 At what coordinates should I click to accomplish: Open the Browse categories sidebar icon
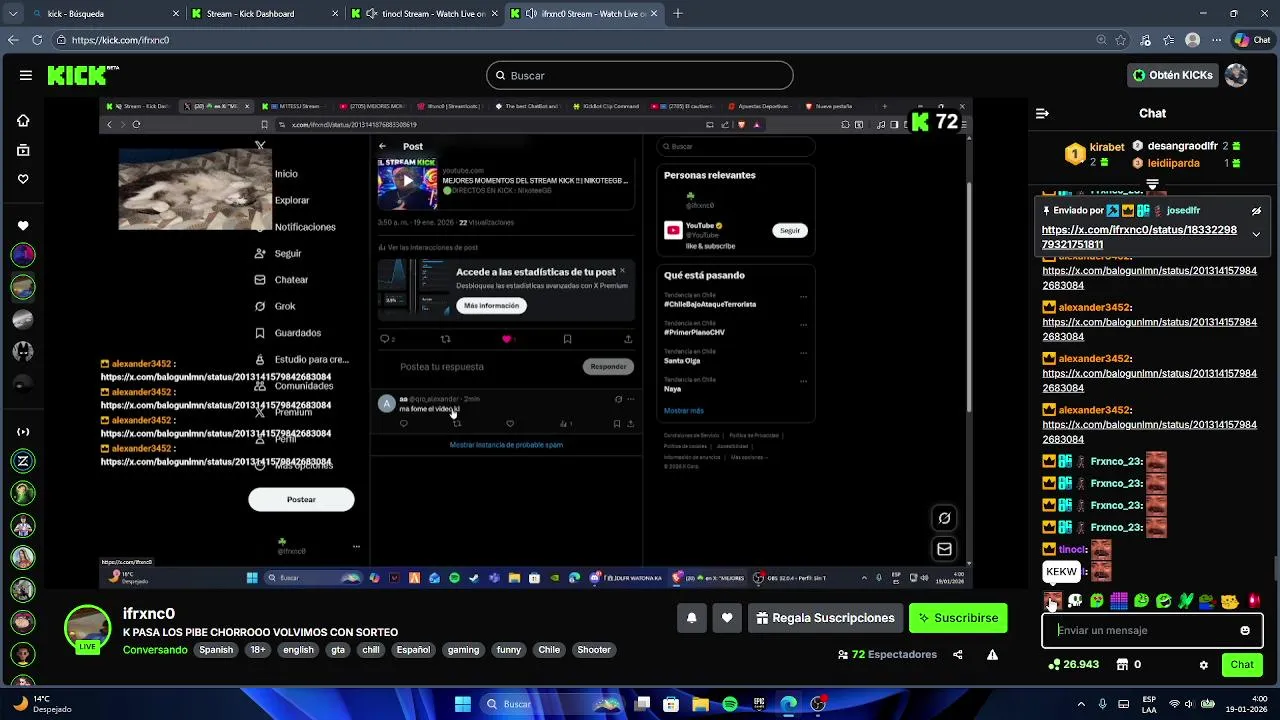pyautogui.click(x=23, y=150)
